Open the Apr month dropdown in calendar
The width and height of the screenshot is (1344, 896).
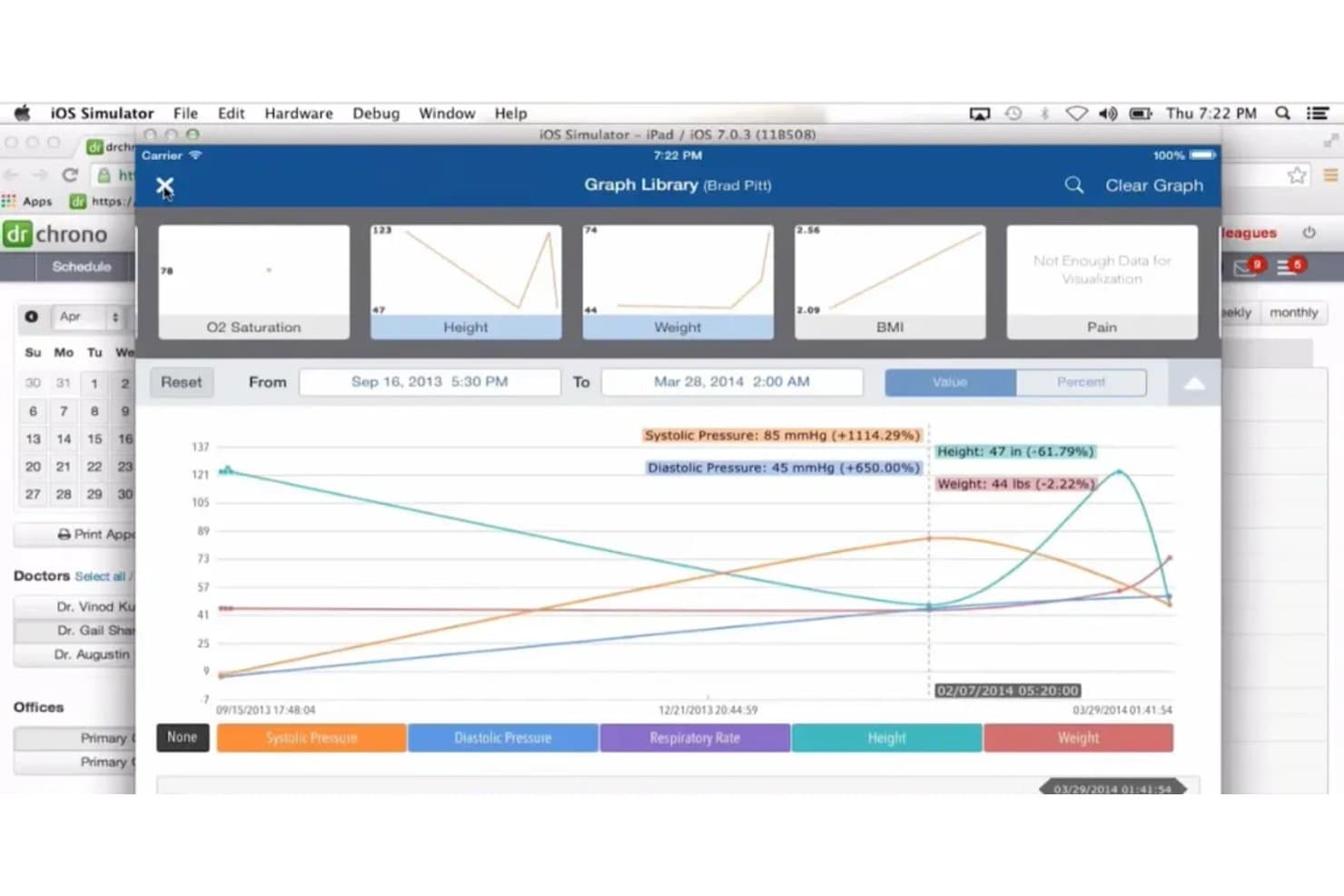pyautogui.click(x=88, y=317)
